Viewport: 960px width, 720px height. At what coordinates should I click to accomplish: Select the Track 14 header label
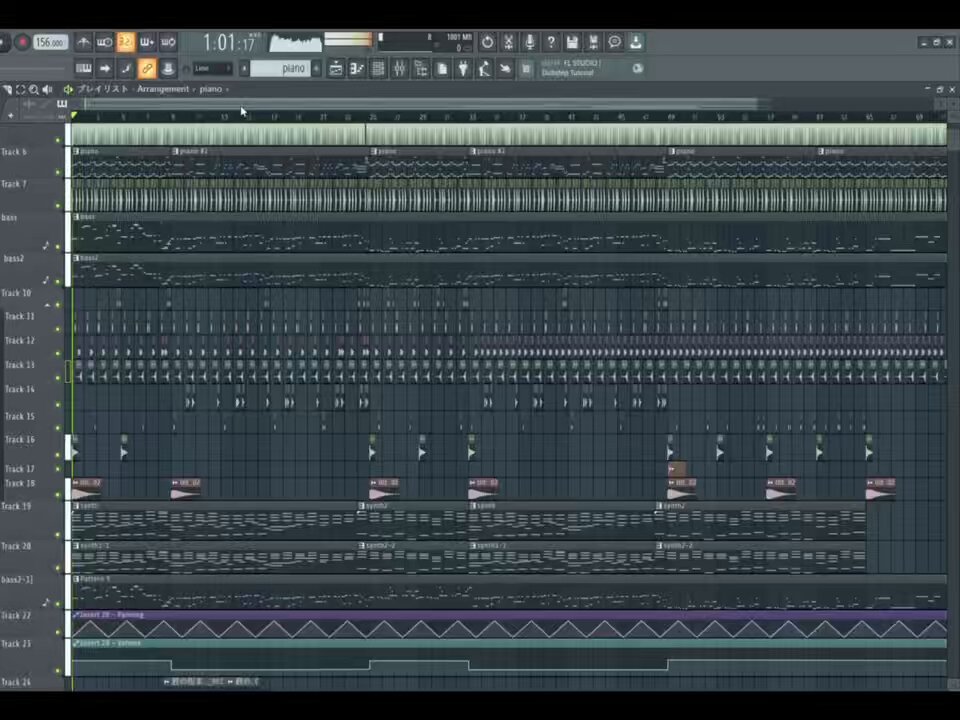20,389
